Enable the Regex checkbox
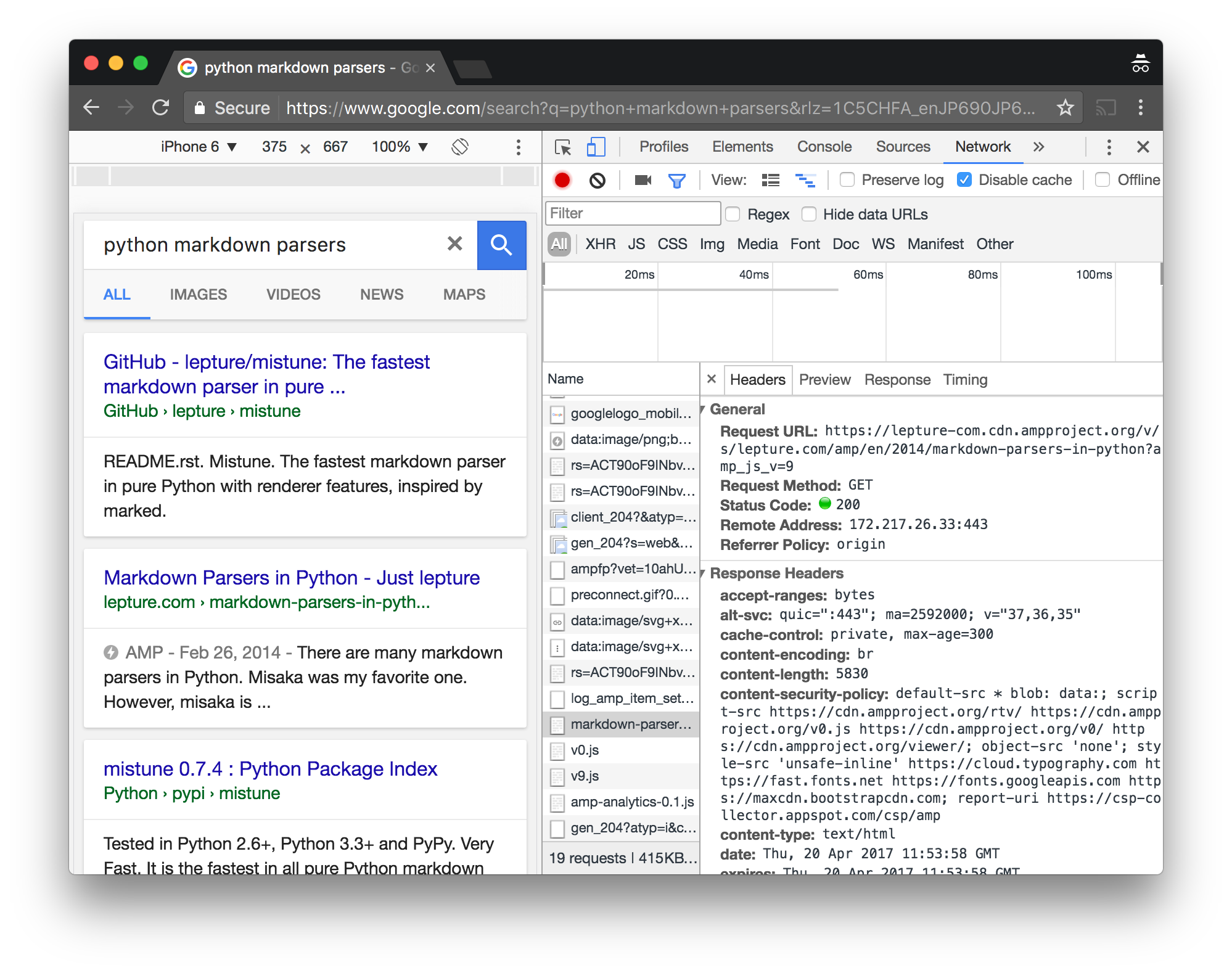 tap(733, 214)
